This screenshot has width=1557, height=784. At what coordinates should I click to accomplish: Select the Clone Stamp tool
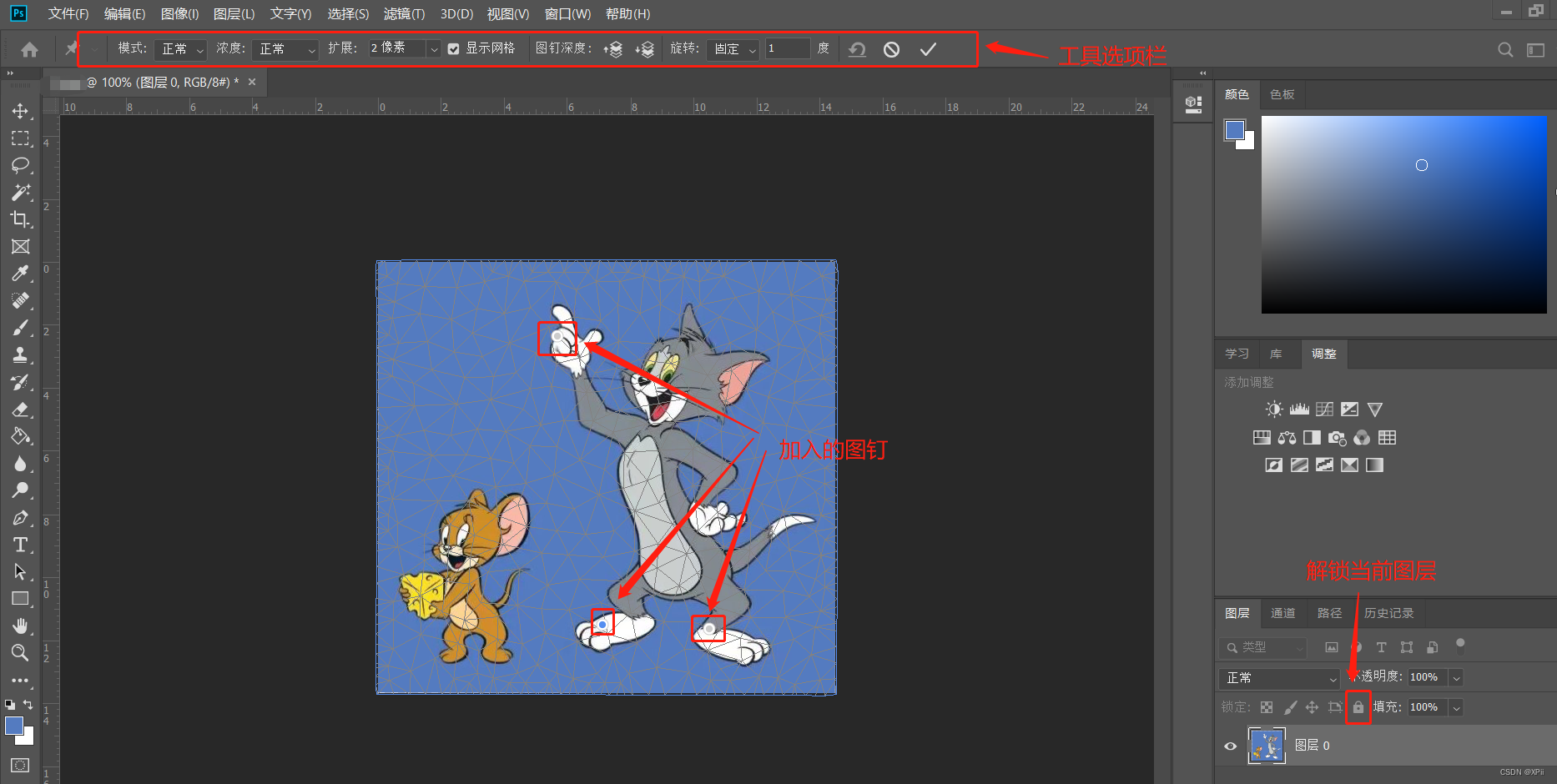[x=20, y=355]
